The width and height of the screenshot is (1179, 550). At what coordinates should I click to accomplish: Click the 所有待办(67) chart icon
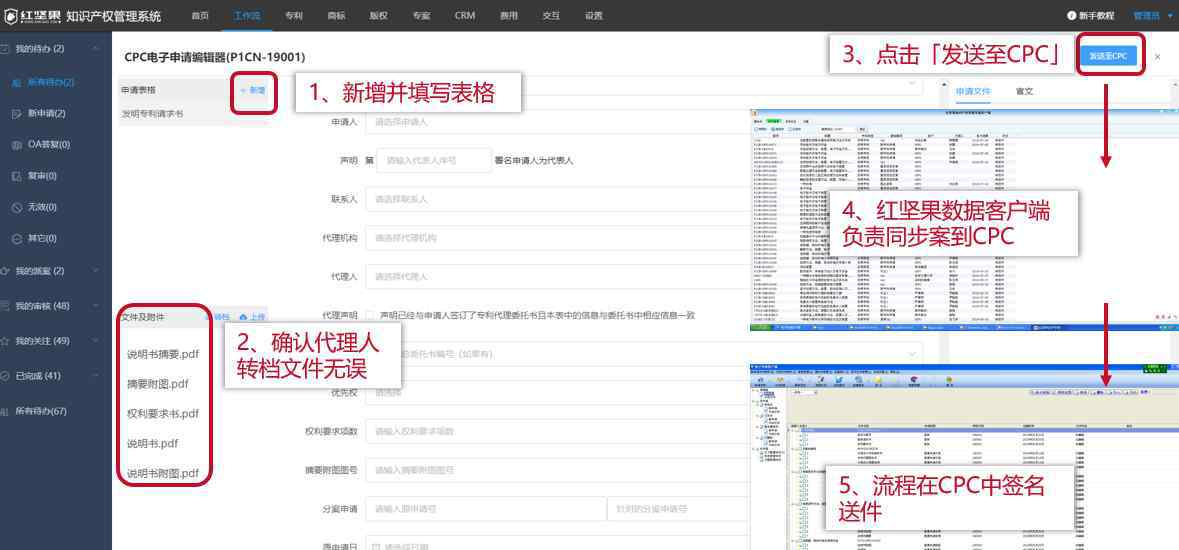coord(5,412)
